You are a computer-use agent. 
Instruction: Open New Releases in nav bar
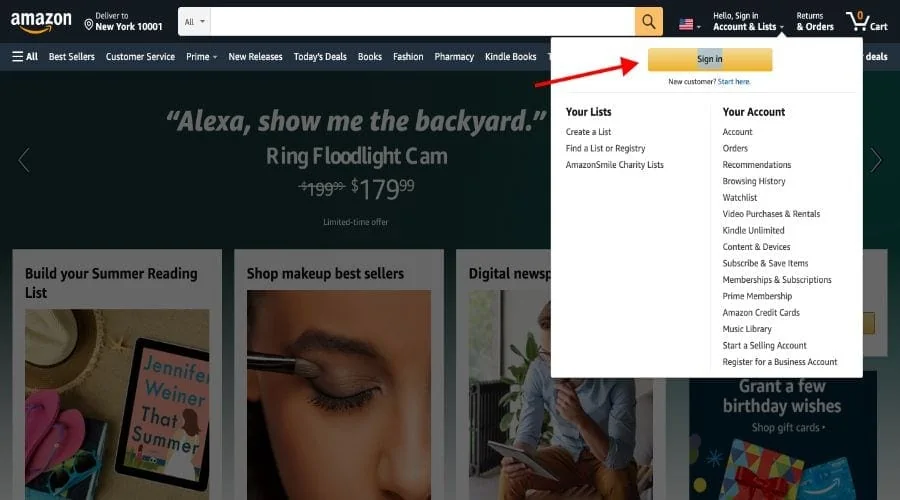pyautogui.click(x=255, y=57)
